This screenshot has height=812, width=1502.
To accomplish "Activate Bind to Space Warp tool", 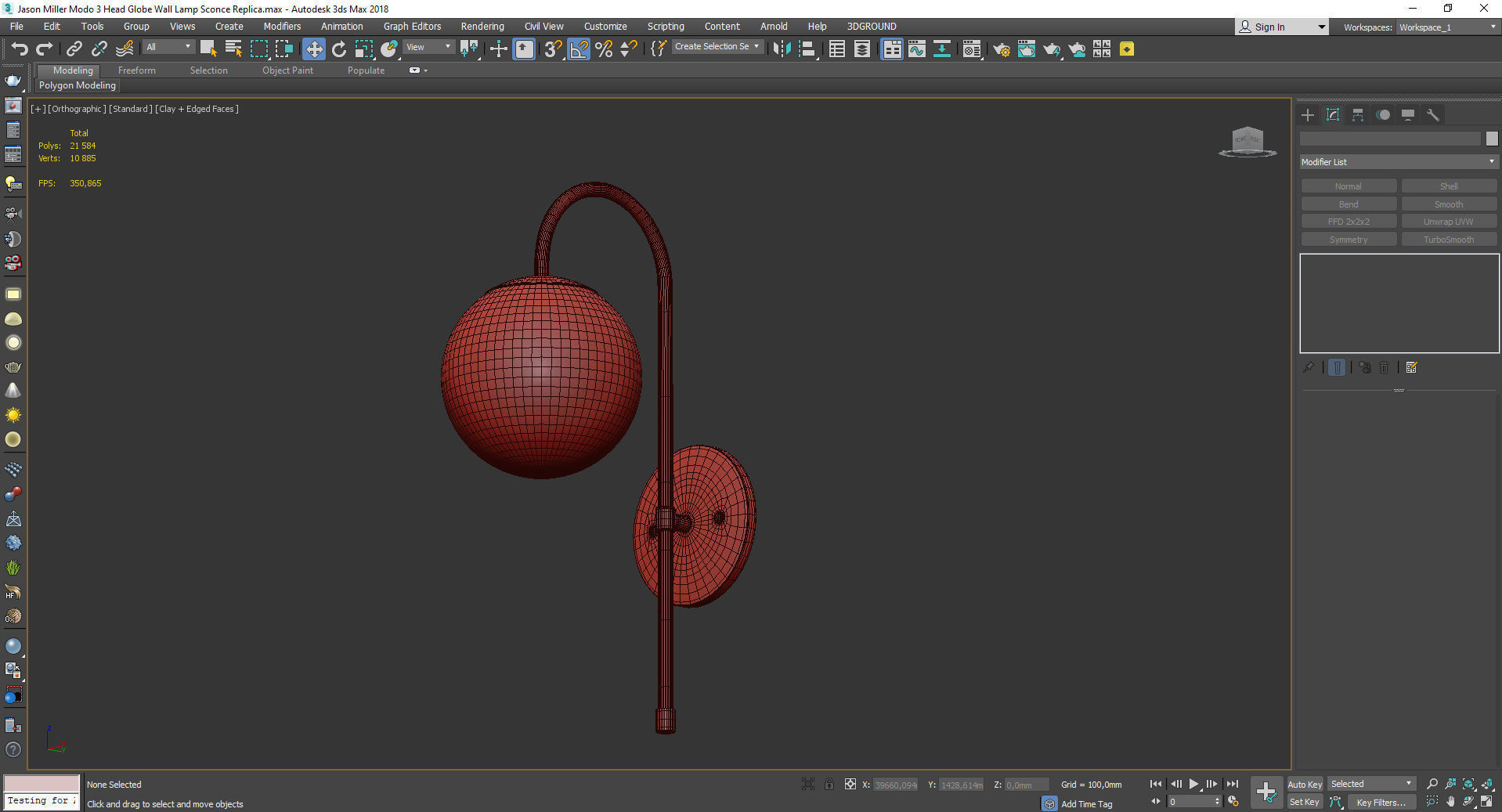I will (125, 49).
